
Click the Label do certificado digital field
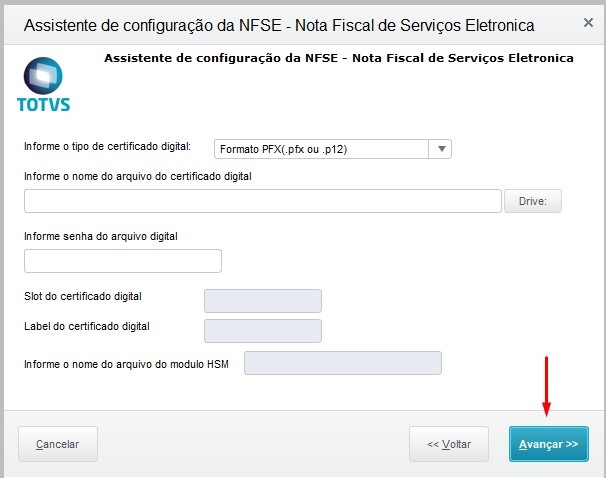coord(262,331)
